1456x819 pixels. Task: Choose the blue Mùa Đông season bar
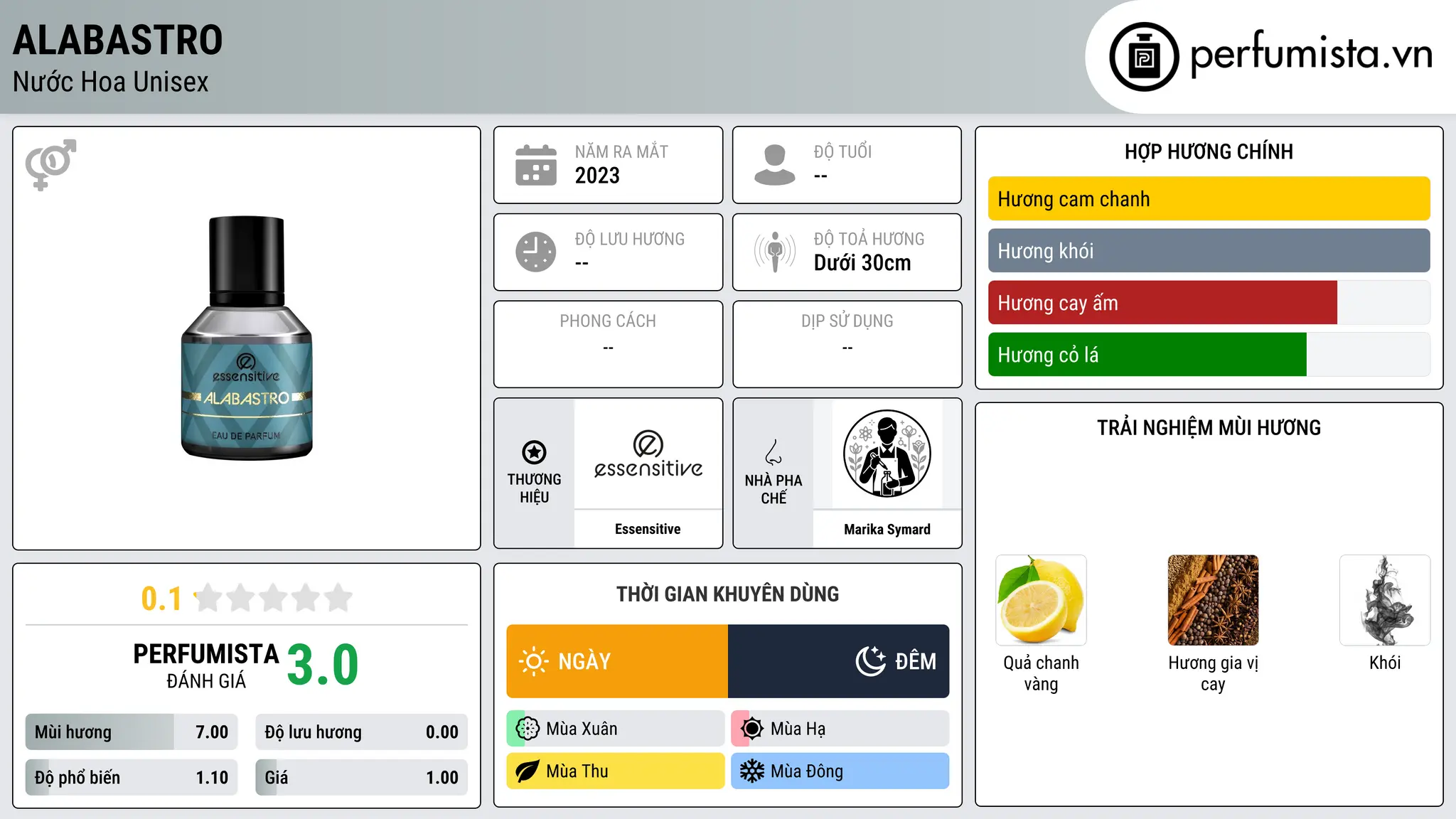(x=840, y=771)
